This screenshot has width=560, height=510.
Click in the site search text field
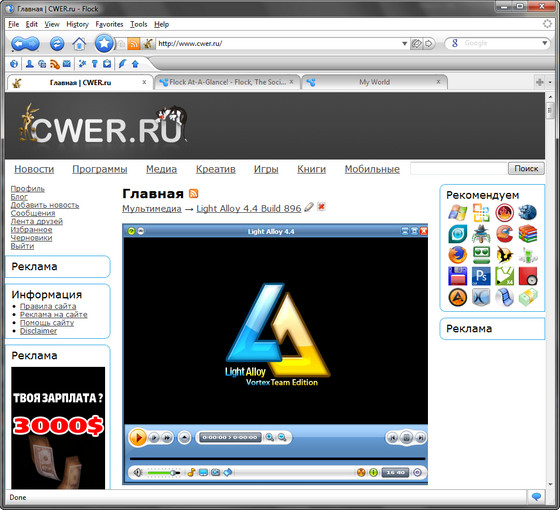click(459, 168)
